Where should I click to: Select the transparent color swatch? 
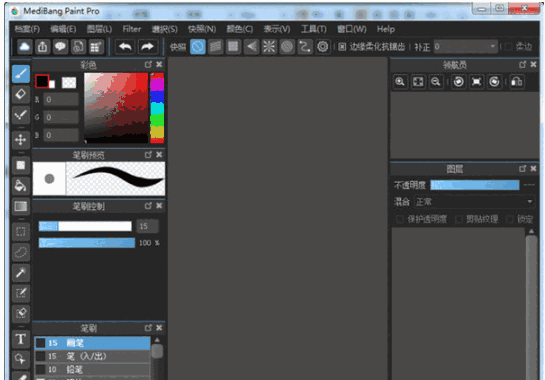(x=69, y=83)
